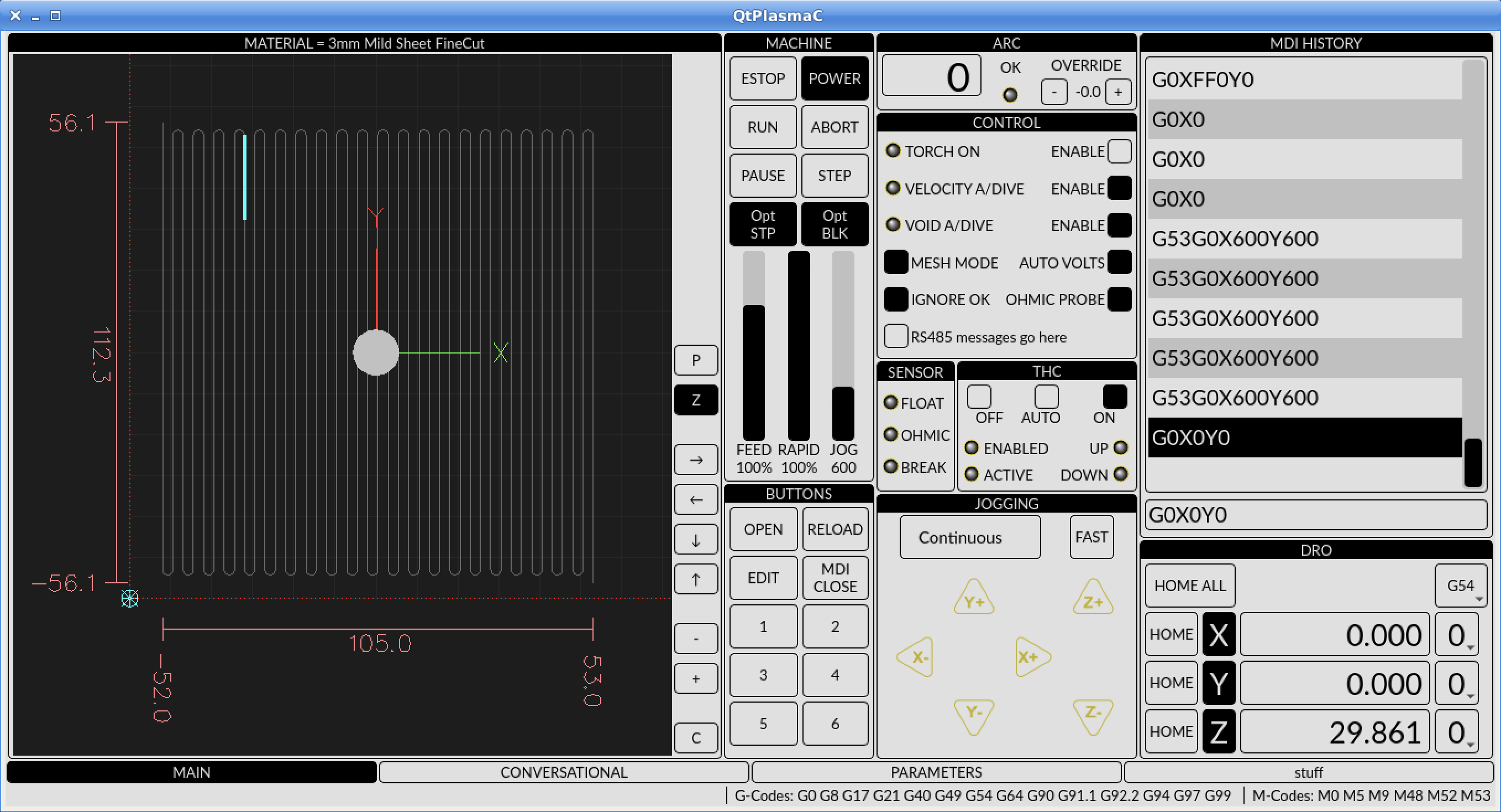1501x812 pixels.
Task: Toggle the RS485 messages checkbox
Action: (896, 336)
